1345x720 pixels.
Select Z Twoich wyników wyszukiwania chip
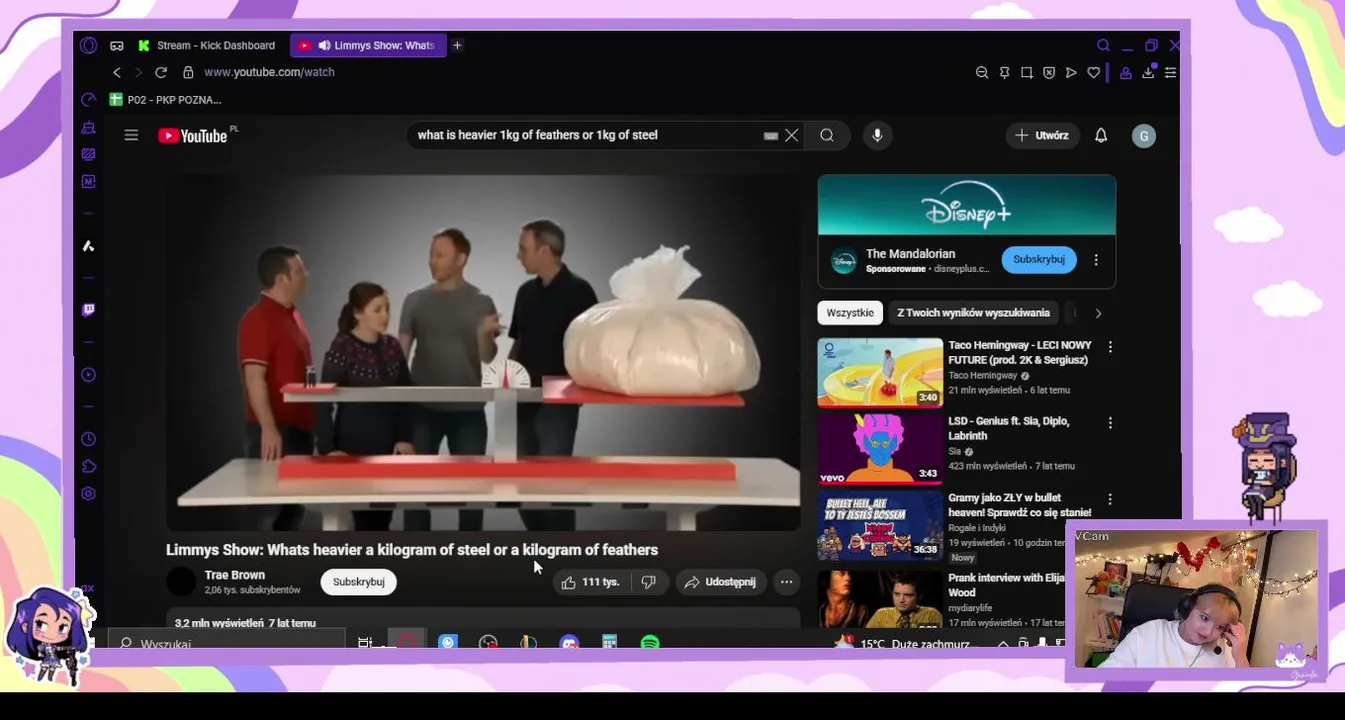click(973, 313)
